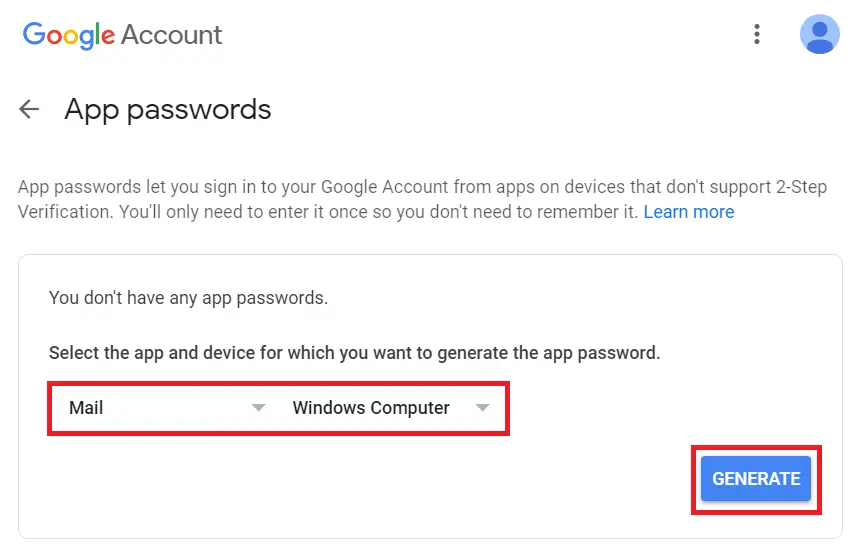Open the three-dot more options menu
This screenshot has height=559, width=861.
(757, 34)
